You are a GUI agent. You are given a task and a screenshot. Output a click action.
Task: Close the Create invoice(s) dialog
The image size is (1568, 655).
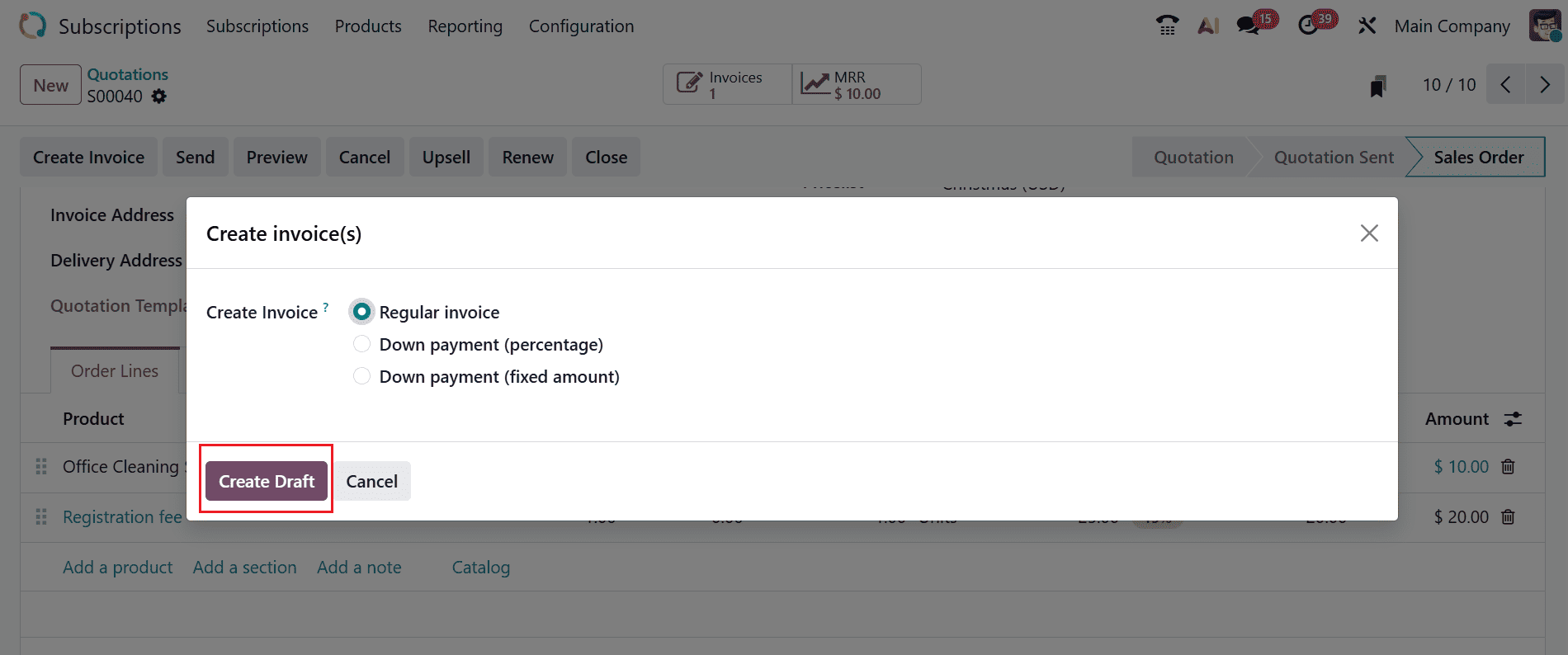(1369, 233)
